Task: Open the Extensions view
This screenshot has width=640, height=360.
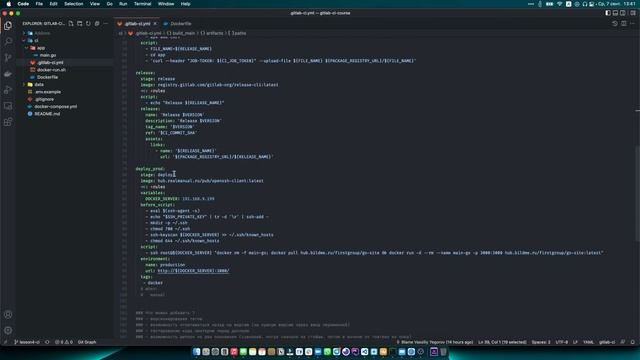Action: [8, 122]
